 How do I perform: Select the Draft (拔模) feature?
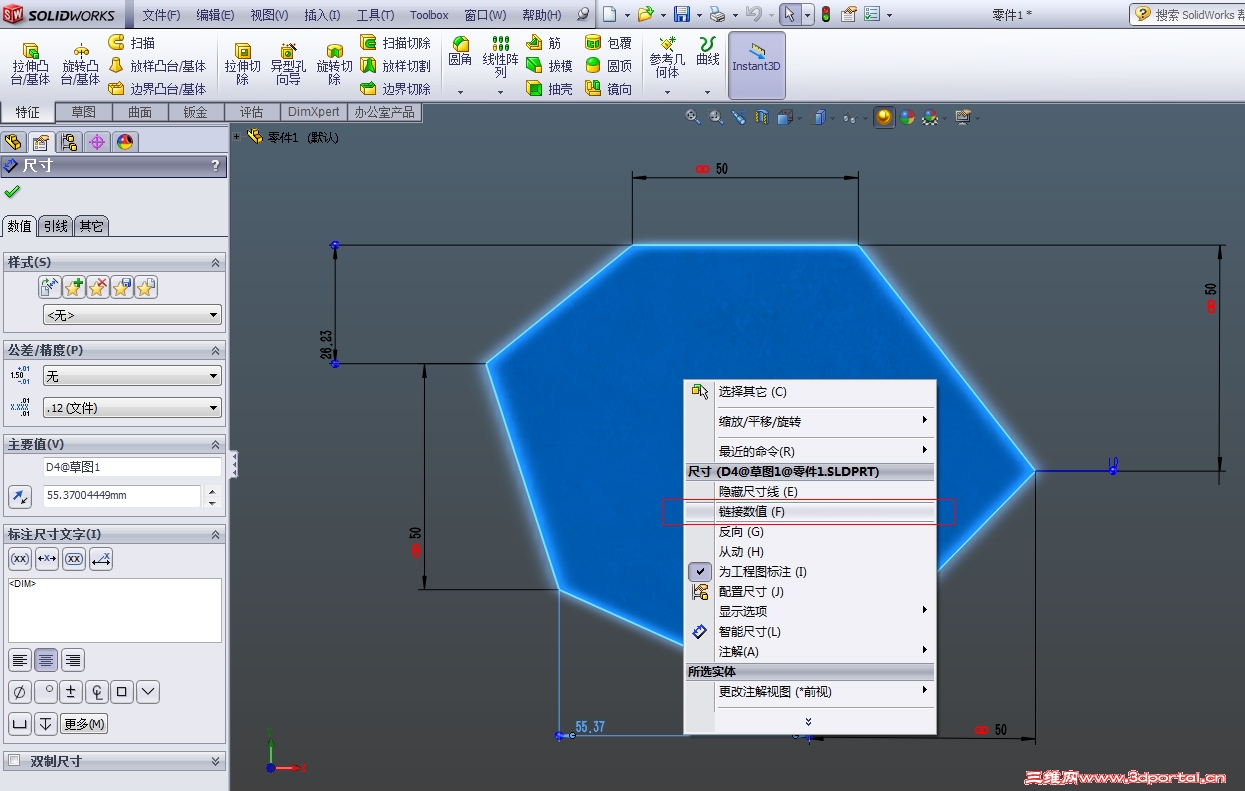tap(549, 66)
